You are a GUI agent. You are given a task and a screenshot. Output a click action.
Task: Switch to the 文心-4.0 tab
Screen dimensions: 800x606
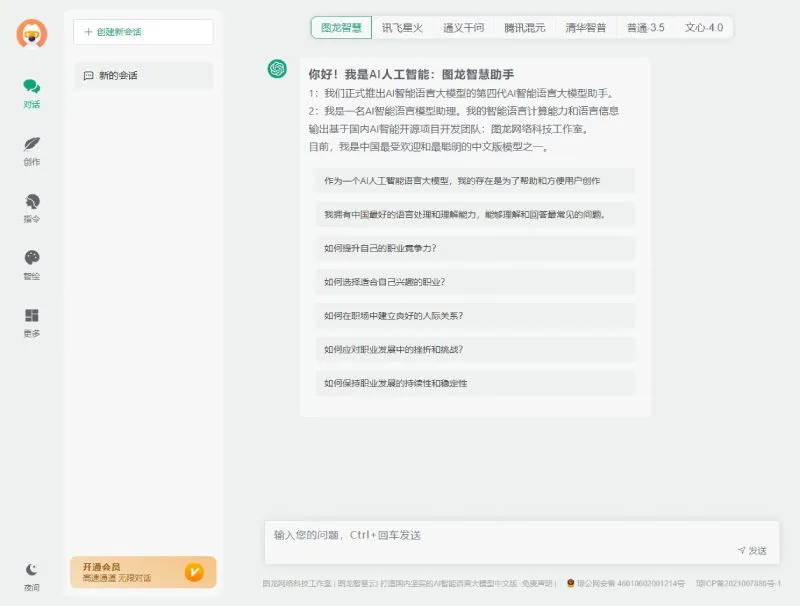tap(704, 28)
